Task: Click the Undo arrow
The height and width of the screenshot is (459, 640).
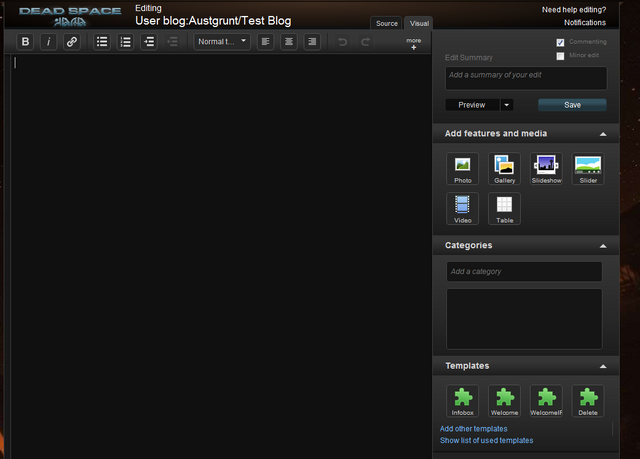Action: (342, 42)
